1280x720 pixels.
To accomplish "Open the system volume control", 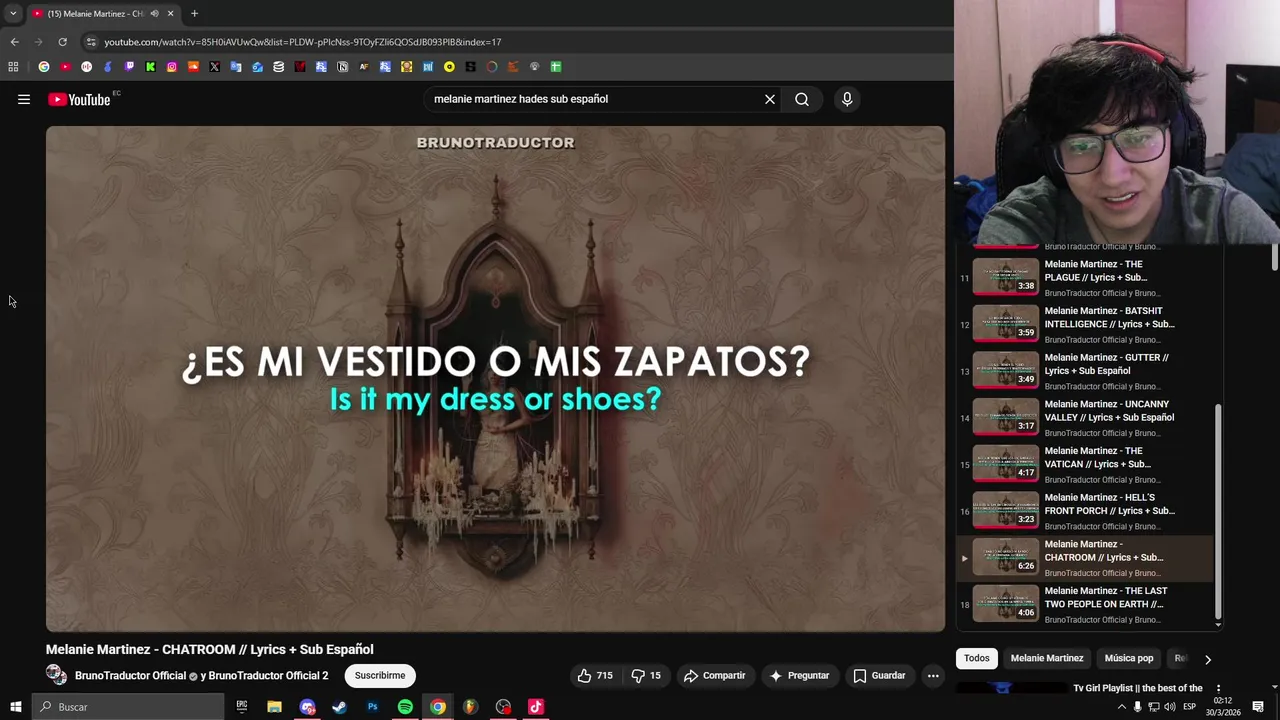I will (x=1170, y=707).
